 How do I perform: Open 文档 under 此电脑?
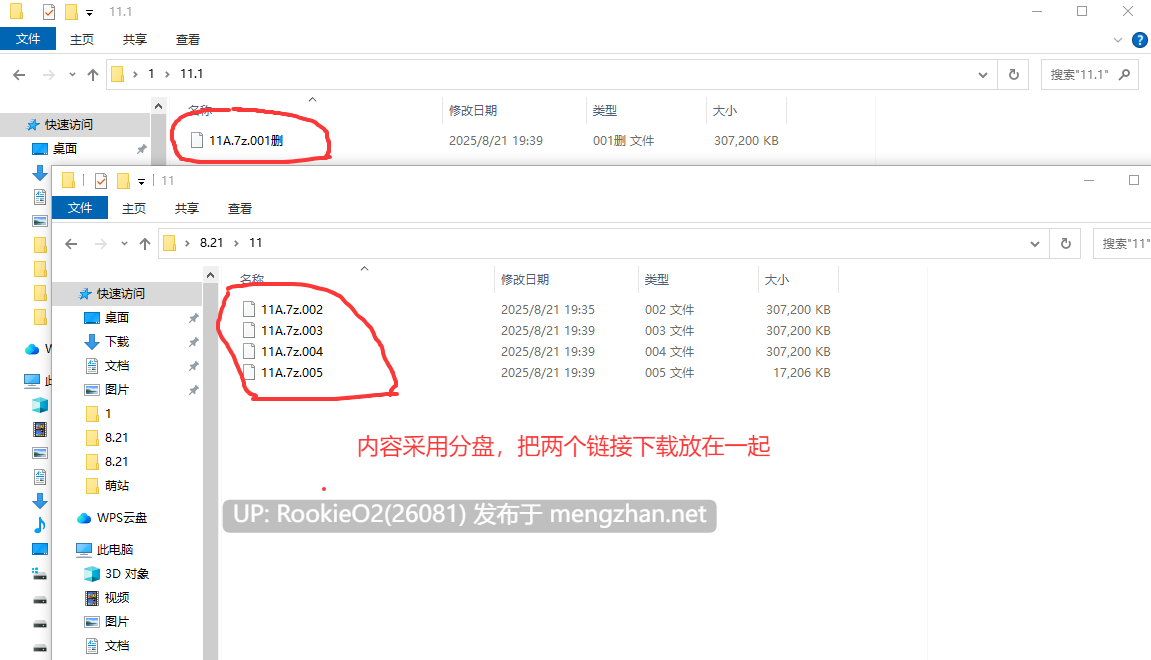coord(117,645)
